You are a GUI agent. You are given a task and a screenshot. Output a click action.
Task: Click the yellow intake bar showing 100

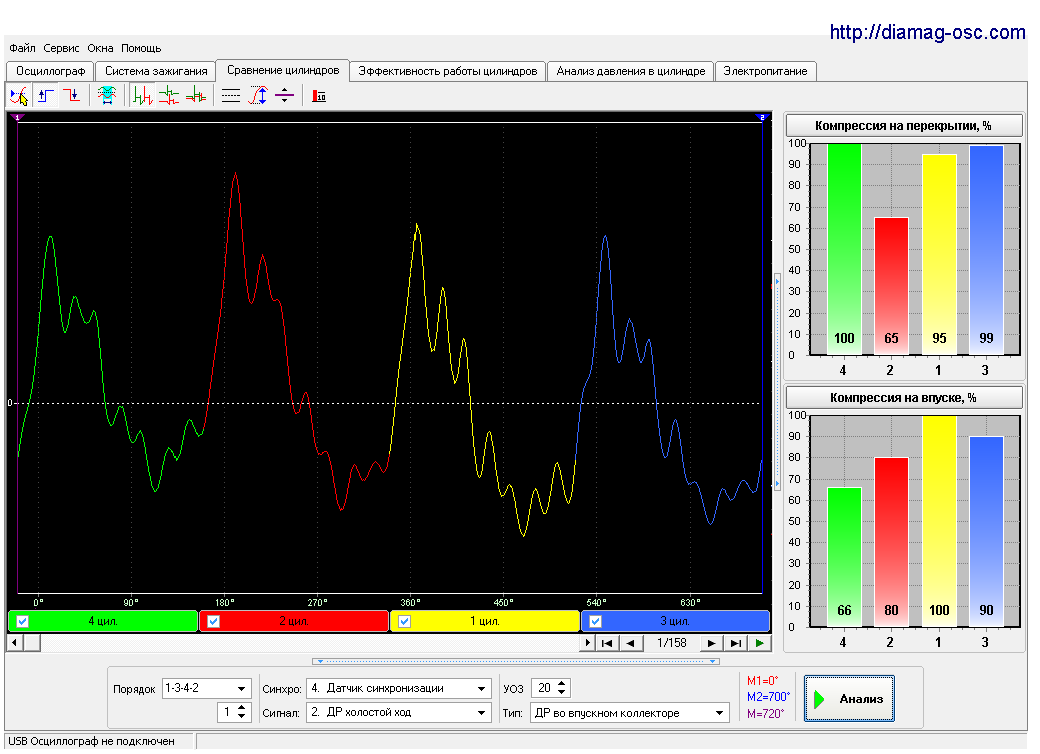(939, 521)
